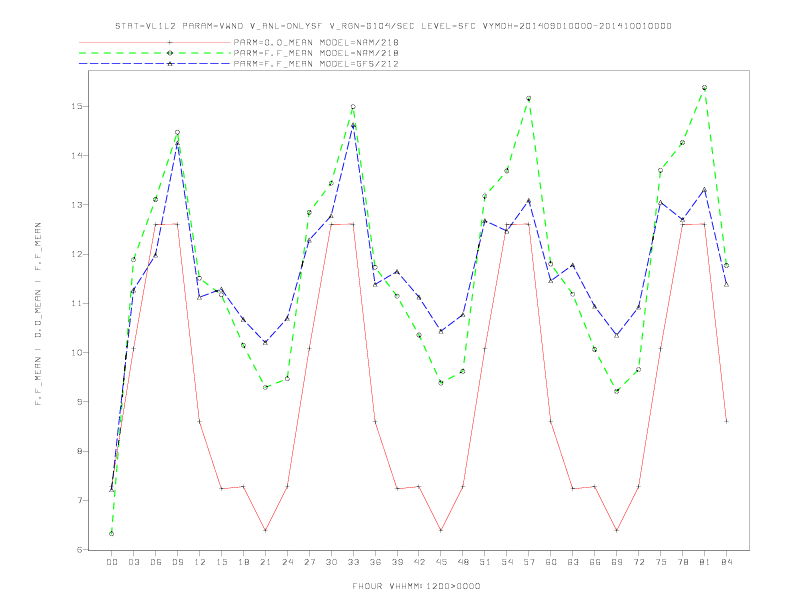Click green NAM data point at hour 81 peak
This screenshot has height=612, width=792.
click(x=704, y=88)
